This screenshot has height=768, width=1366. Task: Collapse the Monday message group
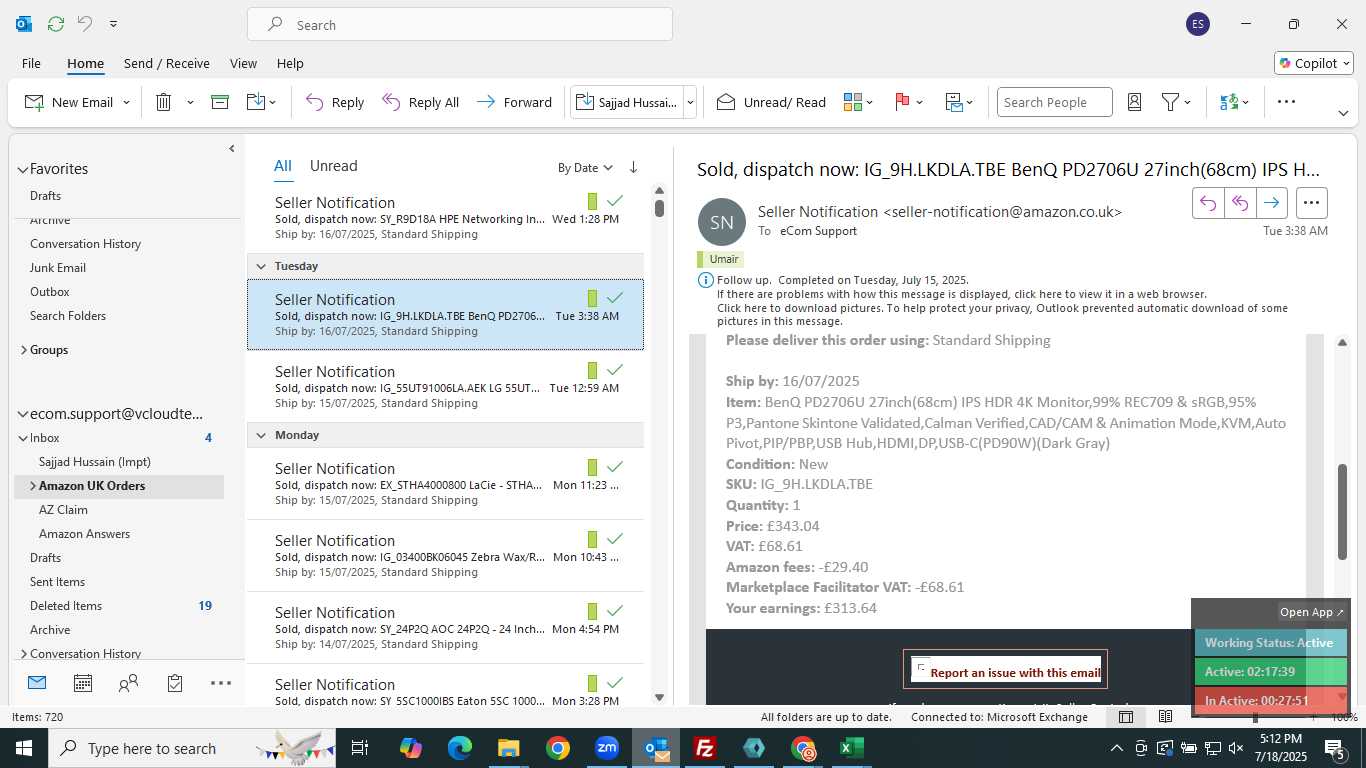pos(261,435)
